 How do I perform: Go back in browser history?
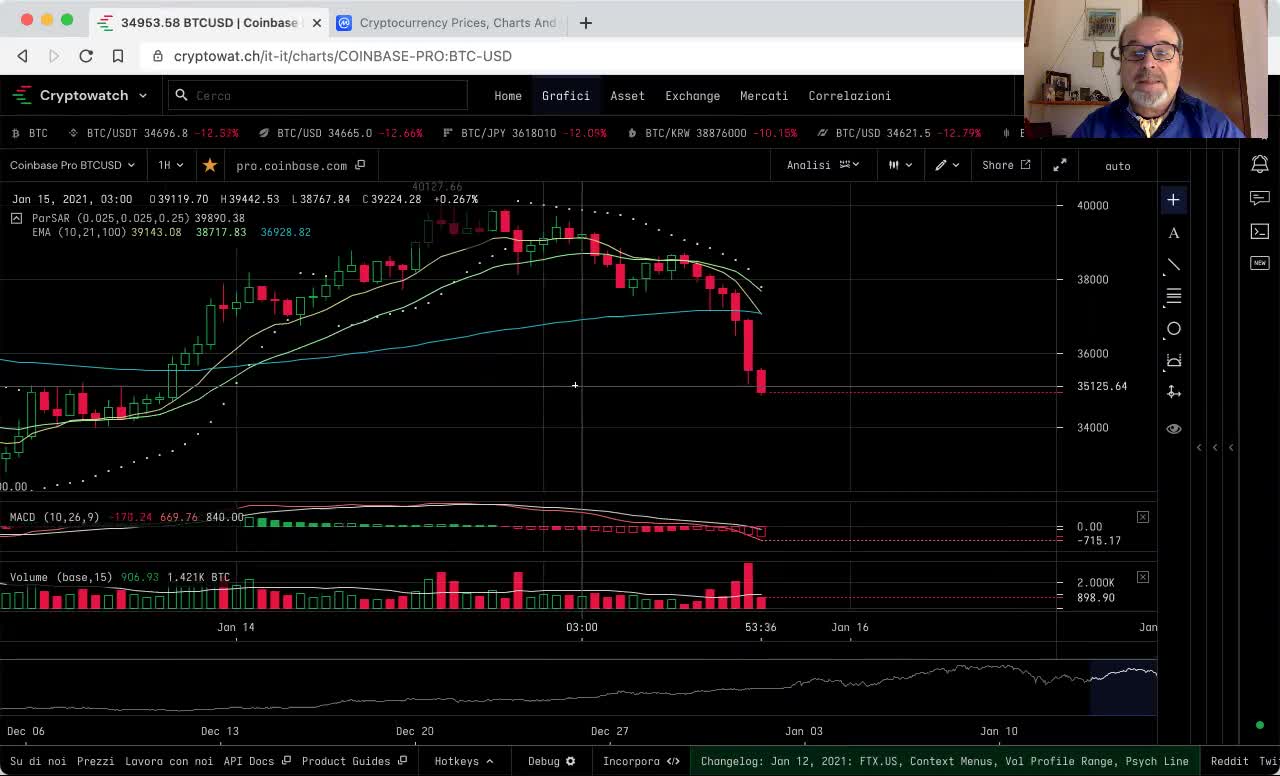click(x=23, y=56)
